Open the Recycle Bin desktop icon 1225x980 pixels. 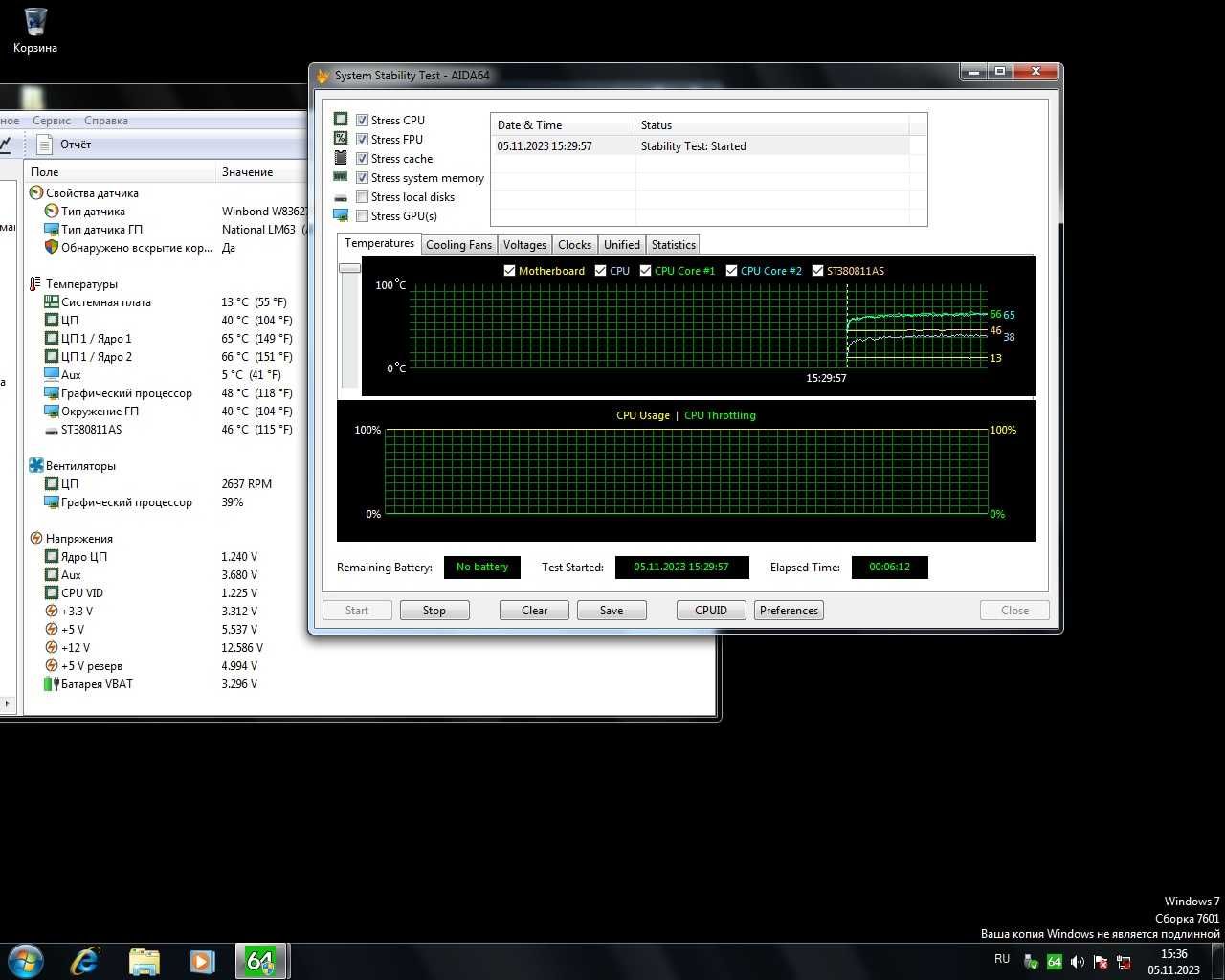(35, 30)
